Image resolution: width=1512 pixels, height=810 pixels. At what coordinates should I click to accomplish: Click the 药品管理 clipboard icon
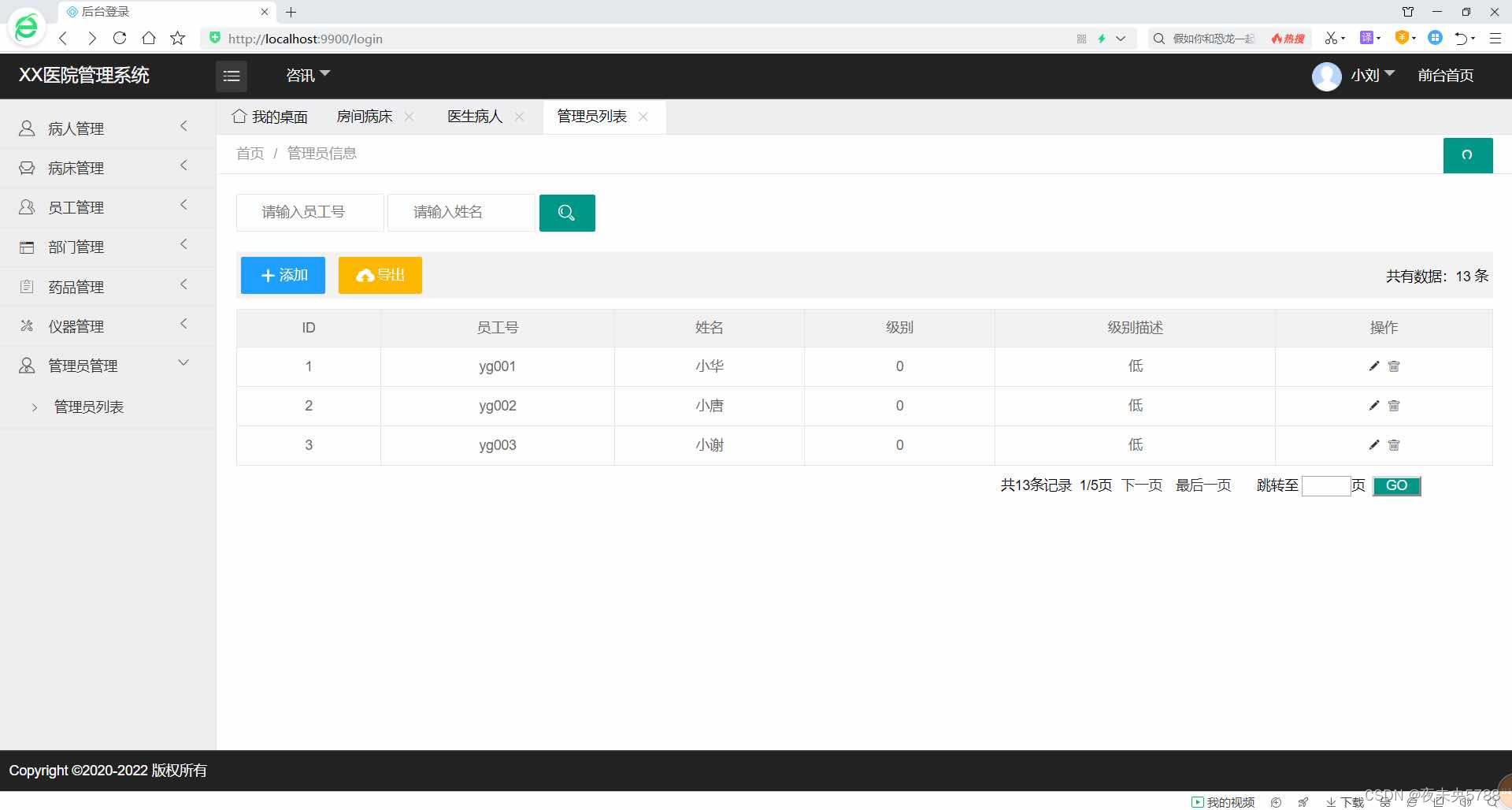tap(27, 287)
